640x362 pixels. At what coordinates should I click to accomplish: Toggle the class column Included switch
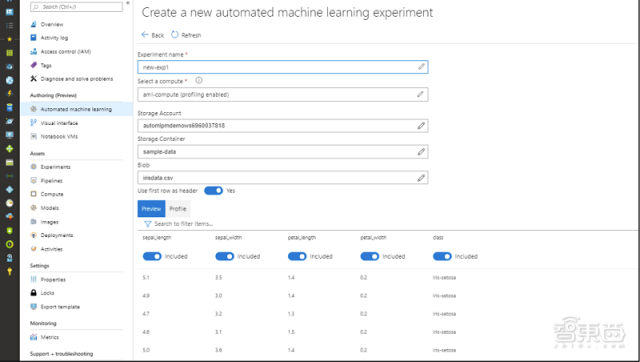click(x=442, y=256)
